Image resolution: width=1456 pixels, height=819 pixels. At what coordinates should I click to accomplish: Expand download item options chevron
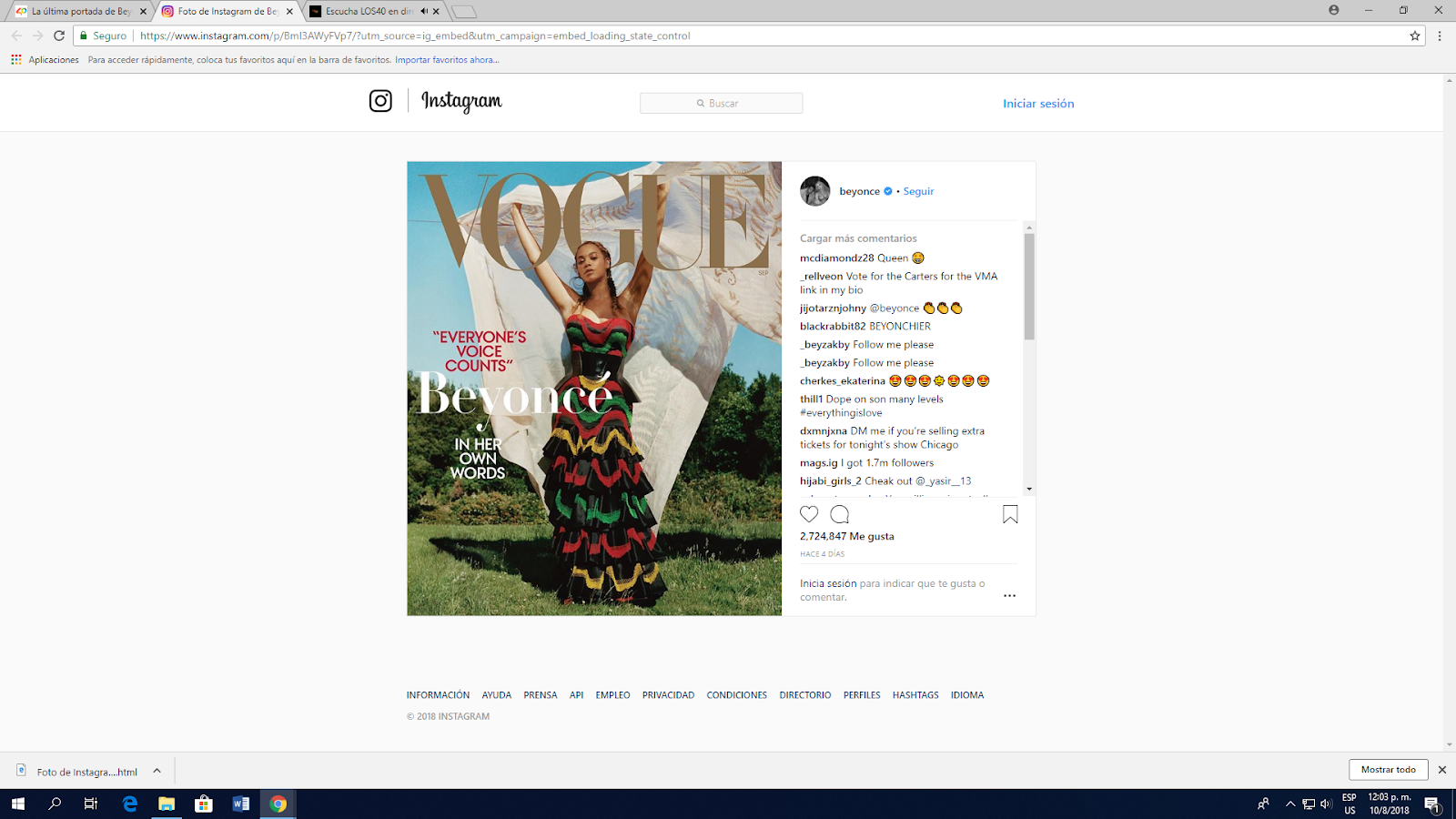pyautogui.click(x=157, y=771)
